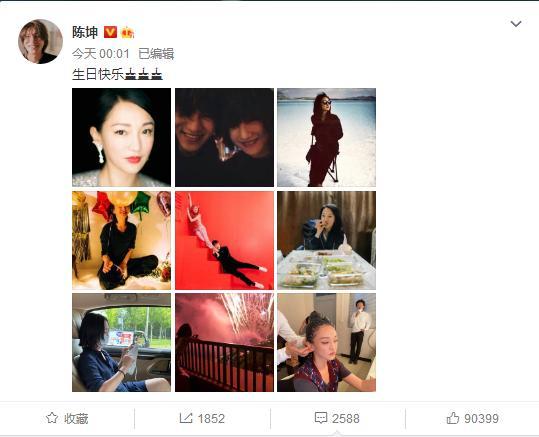Open the 1852 reposts count

click(x=211, y=418)
